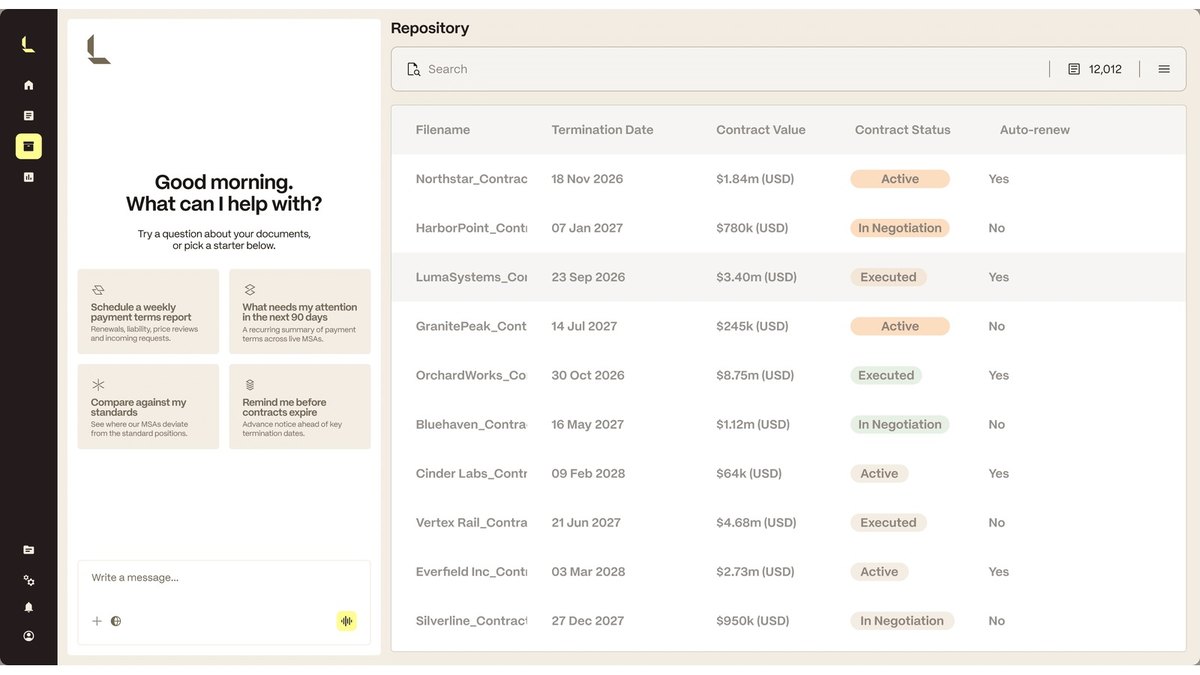Click the card-style icon above the gears

[28, 550]
